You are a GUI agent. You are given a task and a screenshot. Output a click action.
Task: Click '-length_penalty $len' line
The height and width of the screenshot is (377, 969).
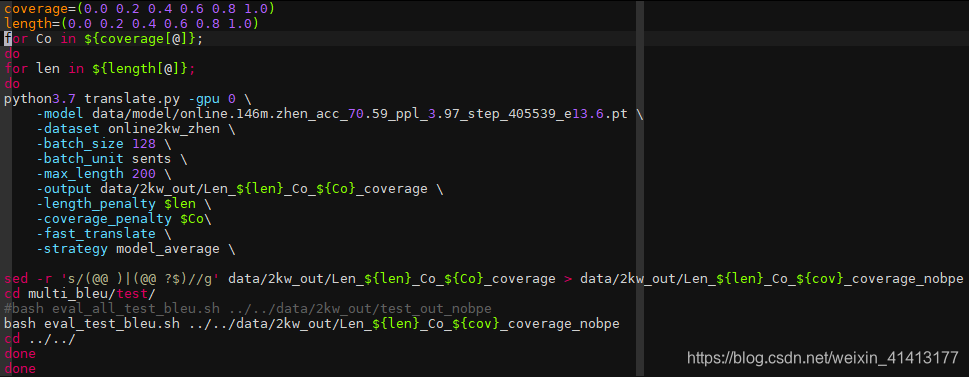(x=124, y=203)
